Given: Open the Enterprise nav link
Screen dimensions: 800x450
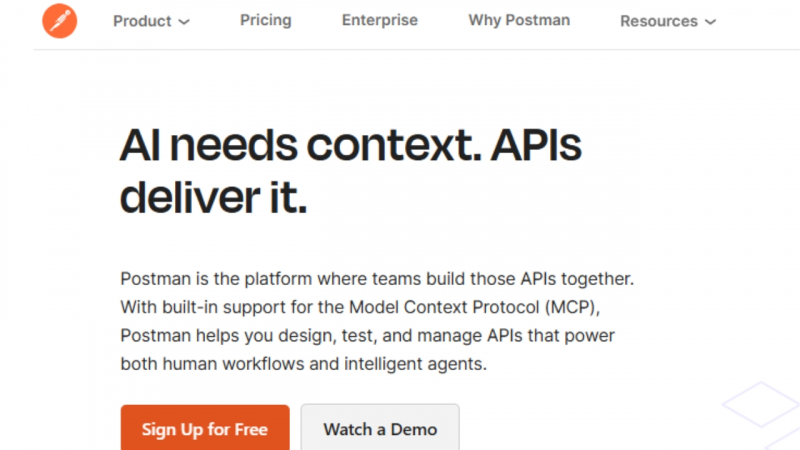Looking at the screenshot, I should pos(380,20).
